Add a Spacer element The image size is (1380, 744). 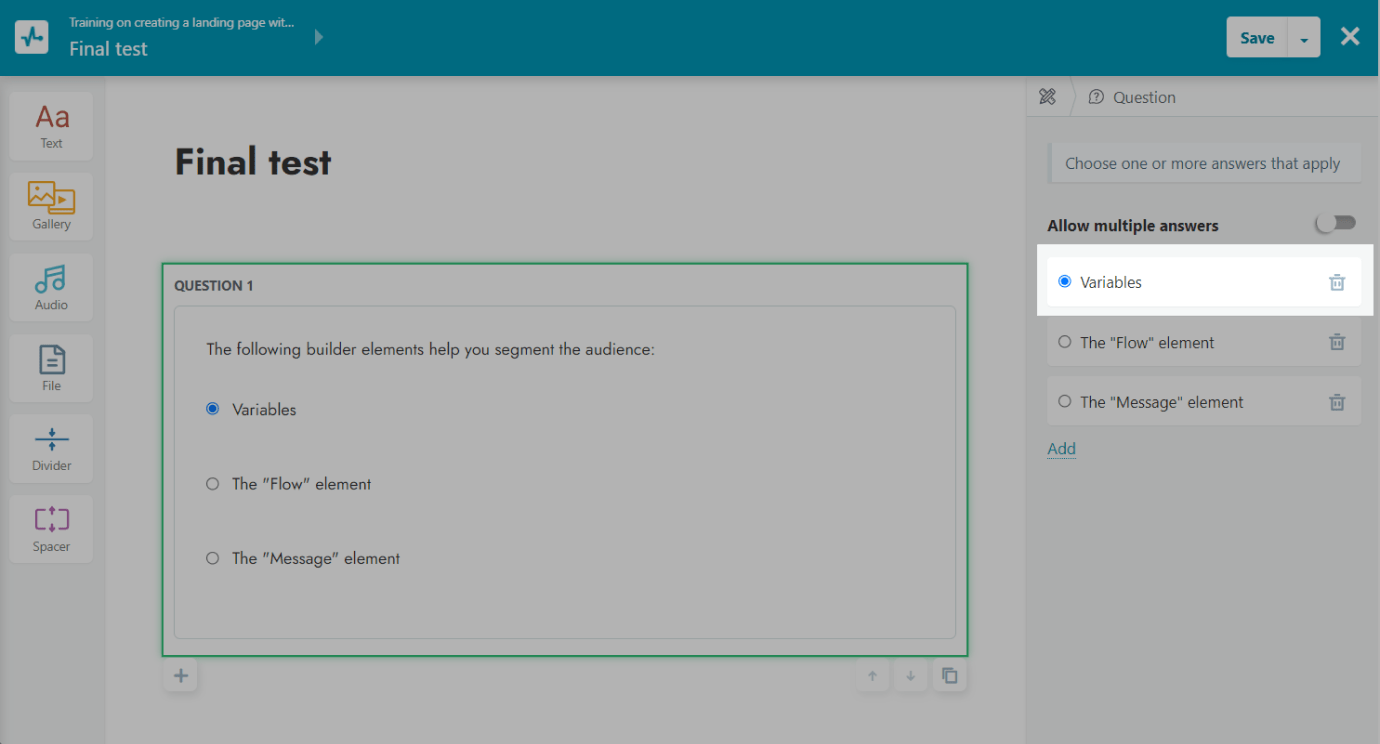coord(51,529)
